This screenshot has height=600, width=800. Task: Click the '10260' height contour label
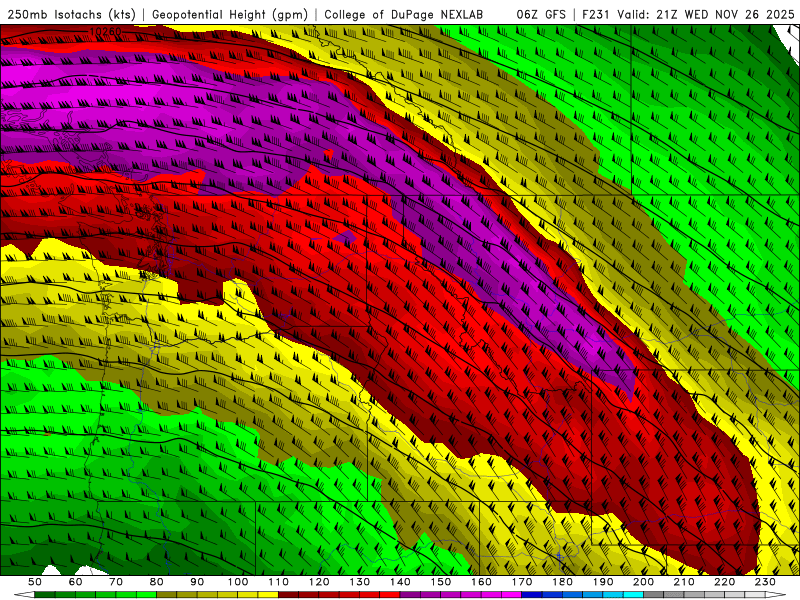tap(106, 32)
